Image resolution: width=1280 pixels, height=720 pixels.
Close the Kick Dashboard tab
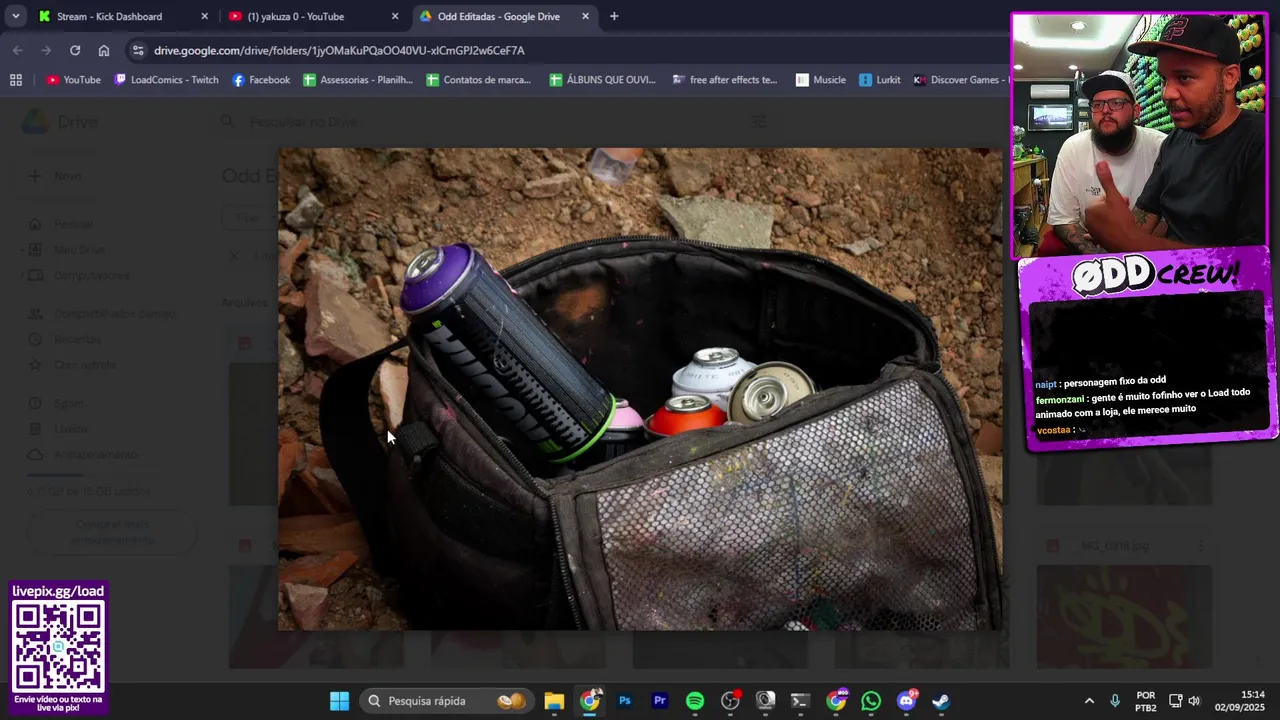coord(205,16)
